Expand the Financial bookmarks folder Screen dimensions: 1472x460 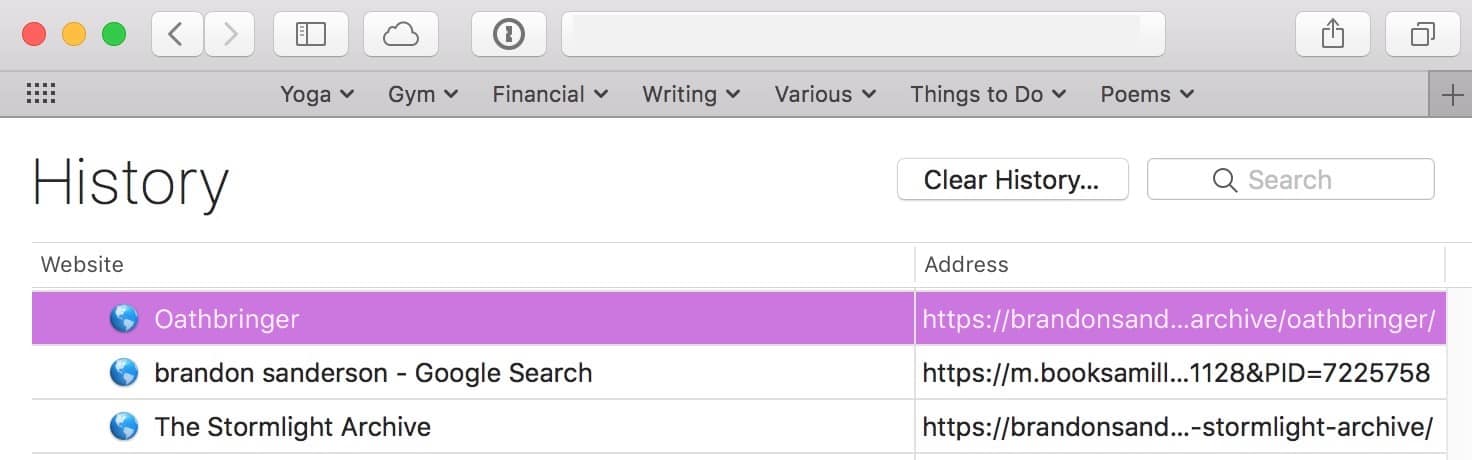[x=550, y=94]
